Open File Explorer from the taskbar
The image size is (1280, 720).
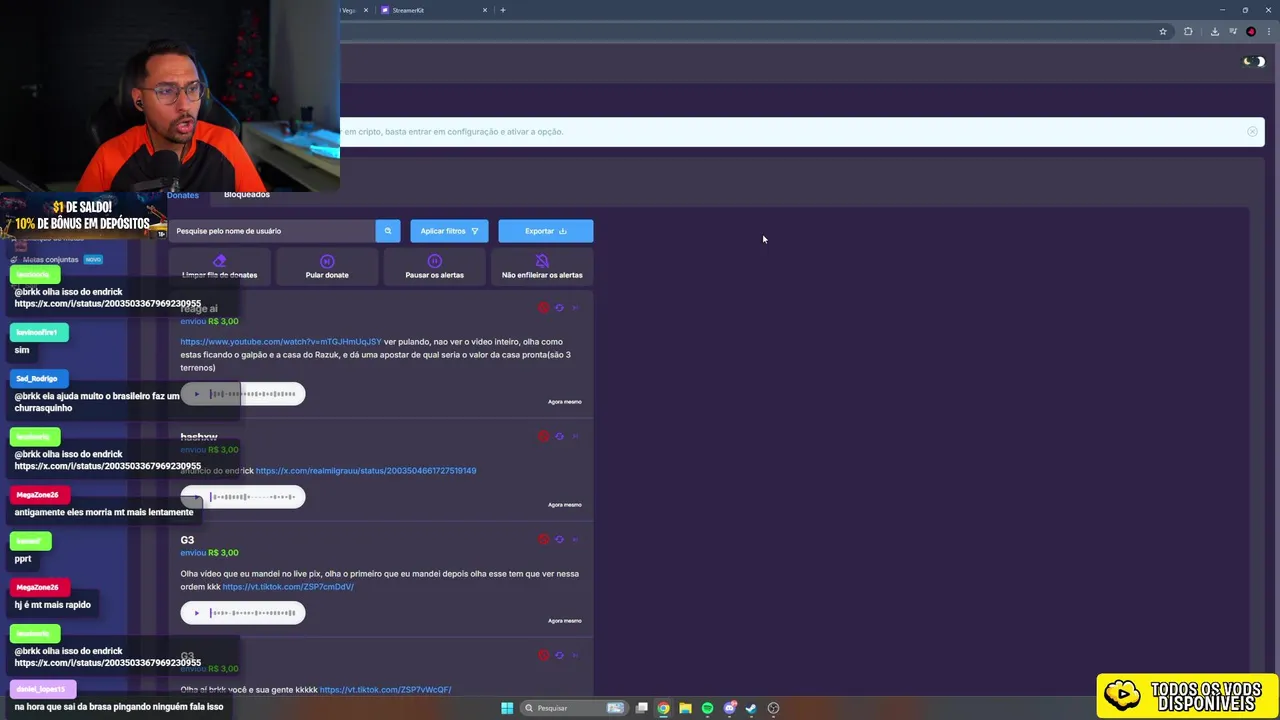pyautogui.click(x=685, y=708)
